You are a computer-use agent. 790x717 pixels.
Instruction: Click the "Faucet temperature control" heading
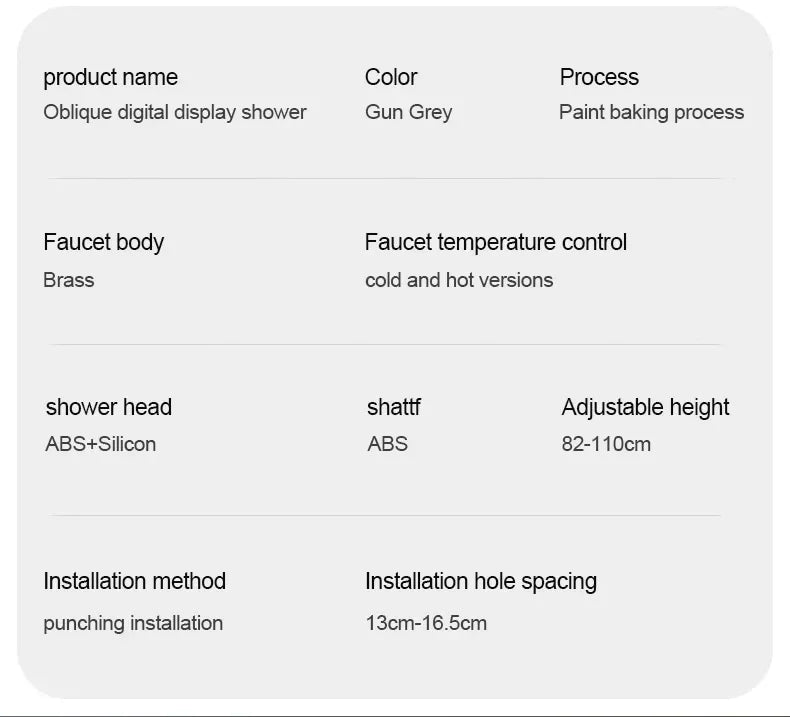tap(496, 242)
